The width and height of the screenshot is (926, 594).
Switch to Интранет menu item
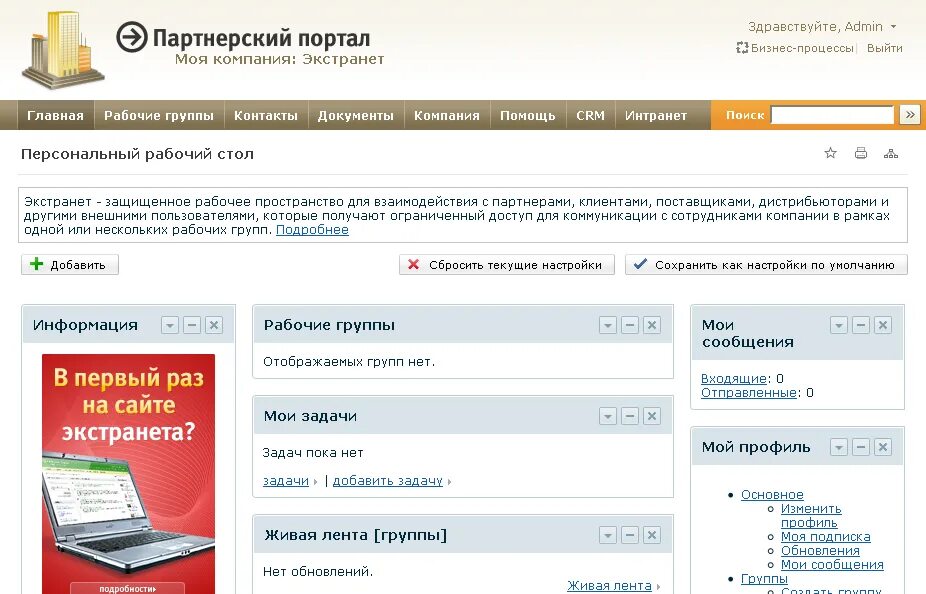pos(656,115)
